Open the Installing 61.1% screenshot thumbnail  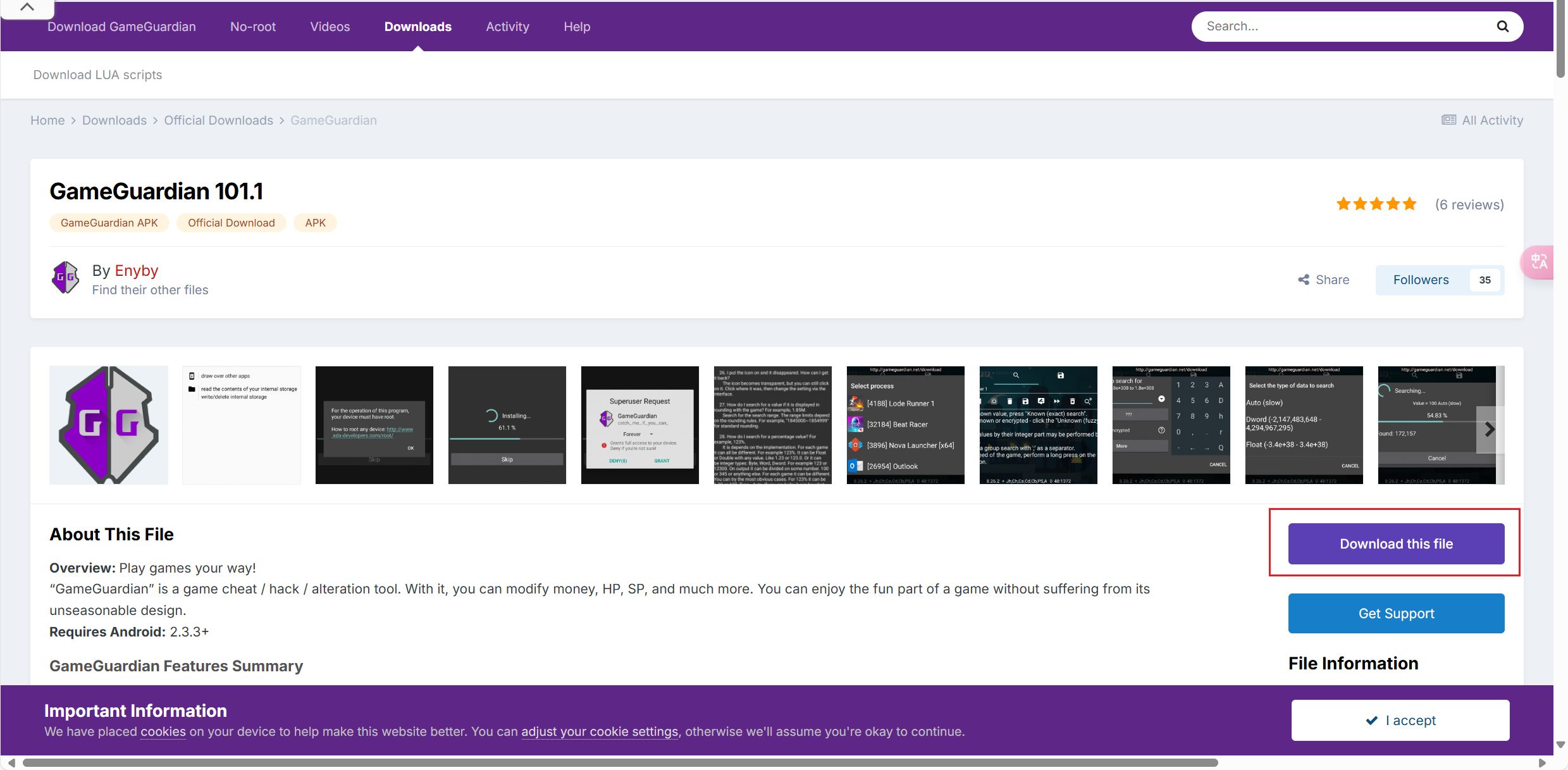tap(507, 425)
